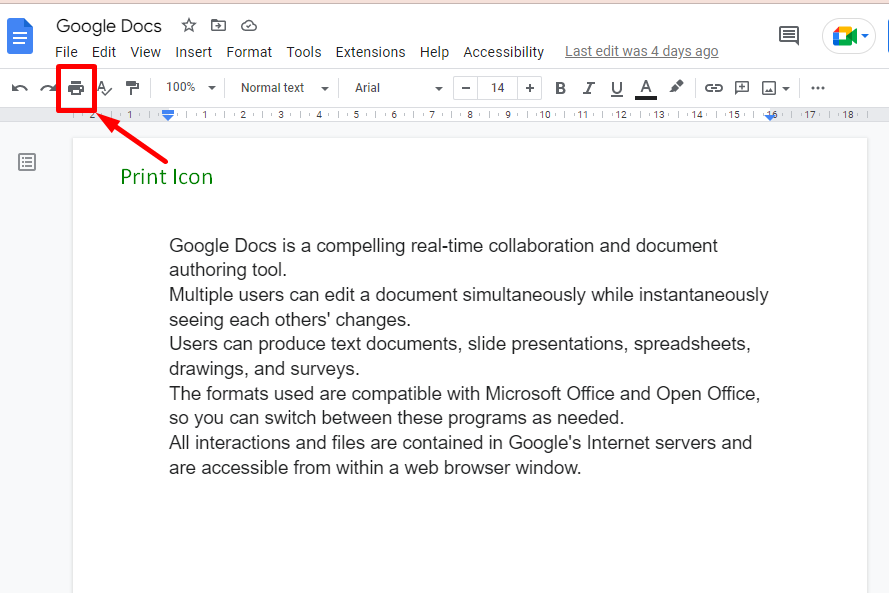The image size is (889, 593).
Task: Toggle Bold formatting
Action: tap(560, 88)
